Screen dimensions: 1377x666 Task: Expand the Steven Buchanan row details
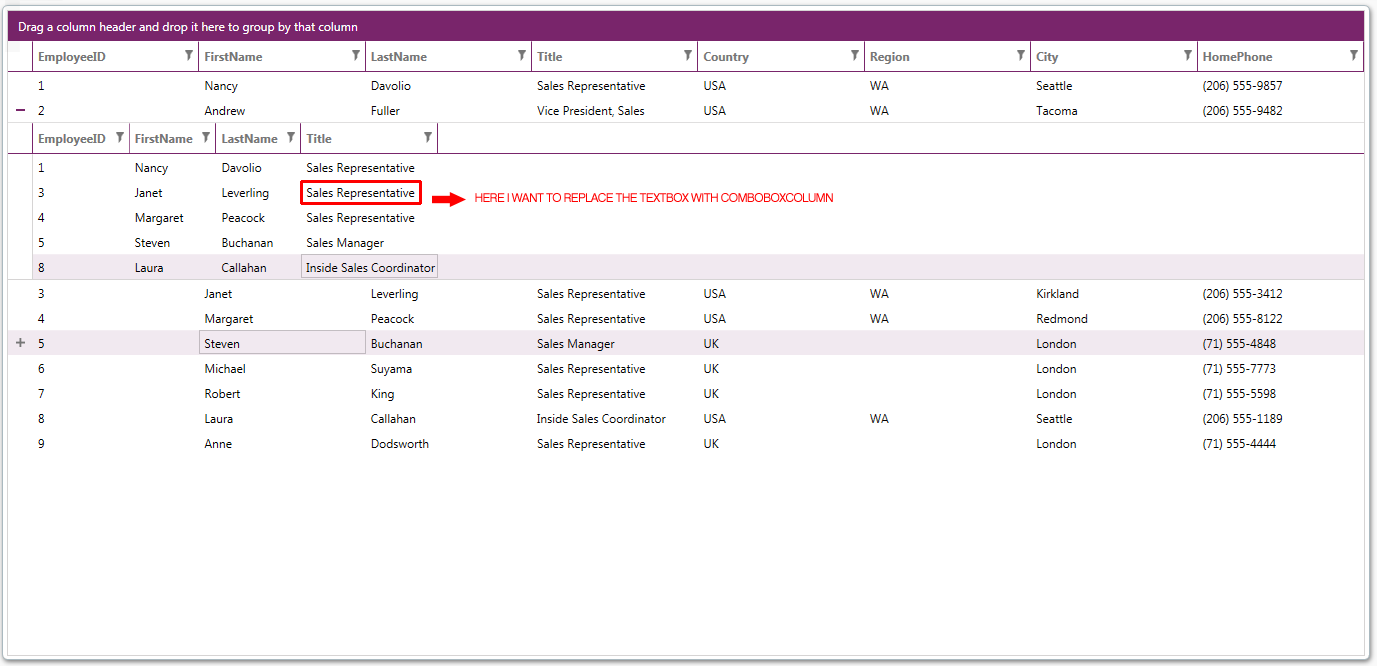point(20,343)
